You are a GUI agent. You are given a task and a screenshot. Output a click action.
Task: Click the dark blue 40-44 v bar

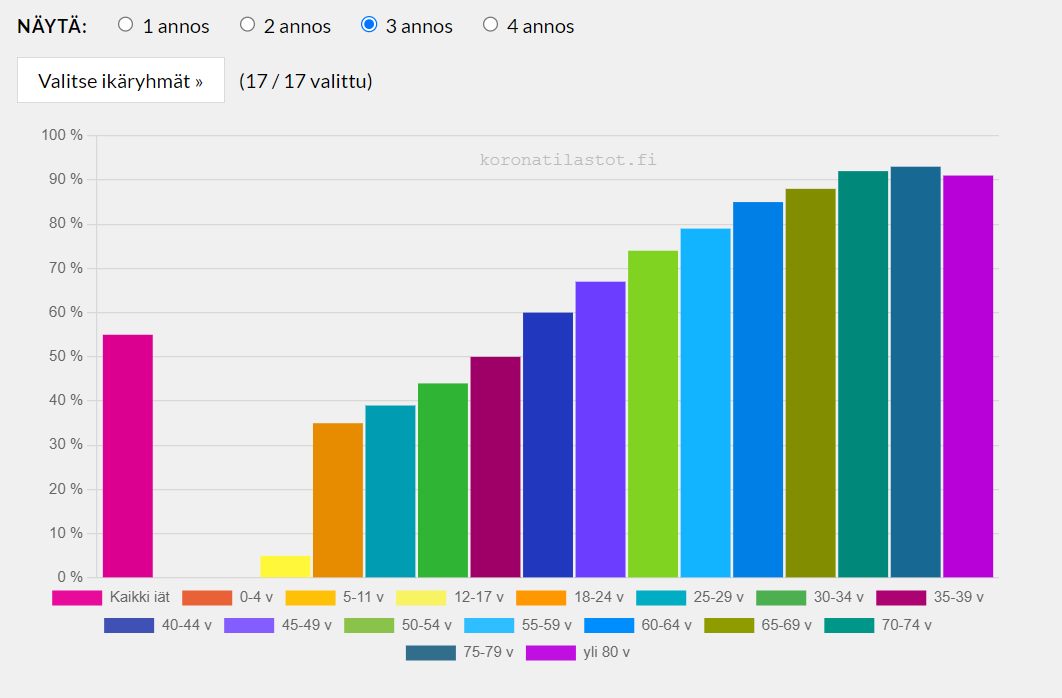point(548,445)
